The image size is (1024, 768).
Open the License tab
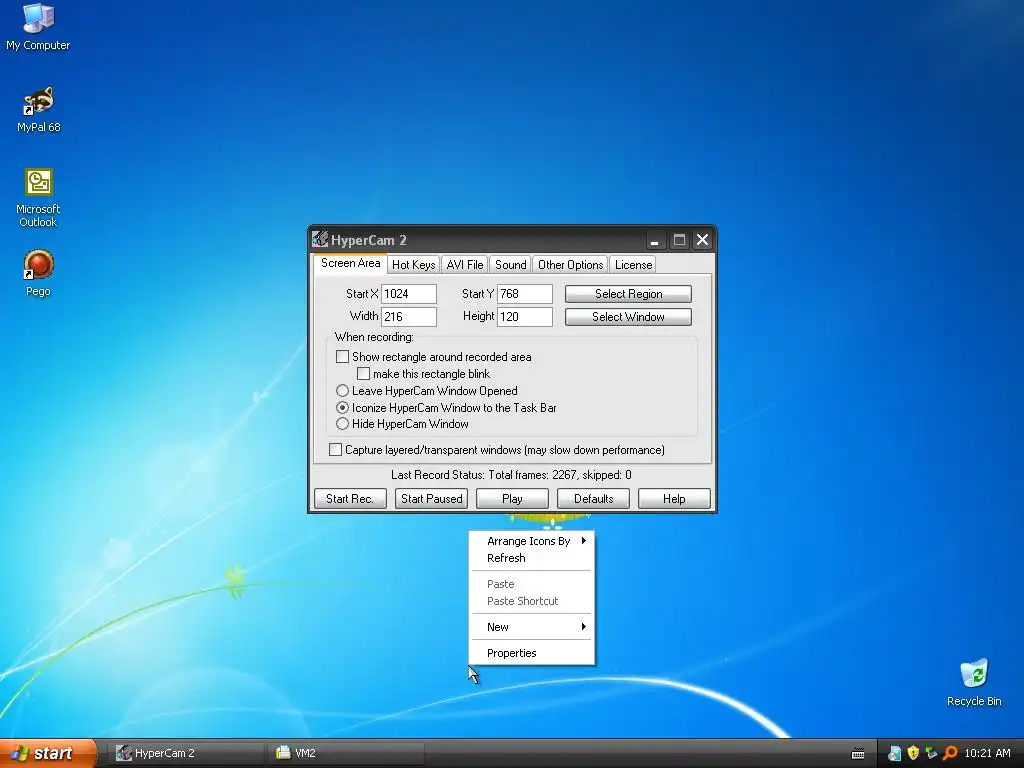point(633,264)
